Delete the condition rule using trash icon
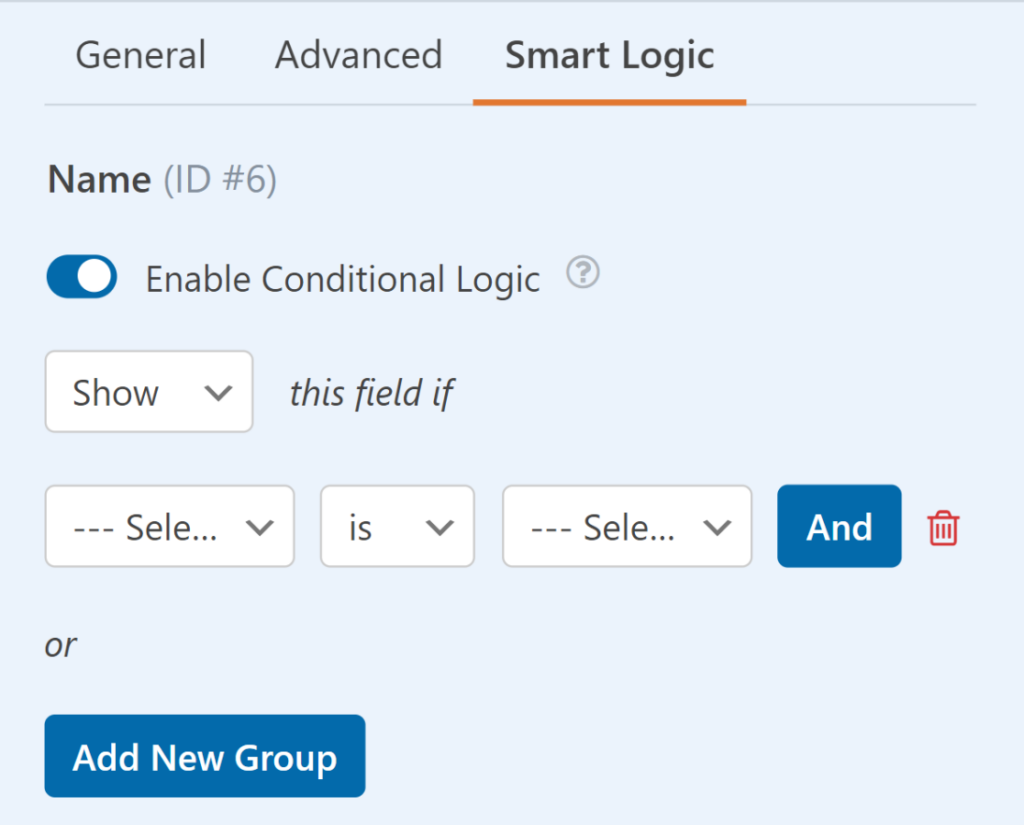Screen dimensions: 1024x825 (941, 526)
